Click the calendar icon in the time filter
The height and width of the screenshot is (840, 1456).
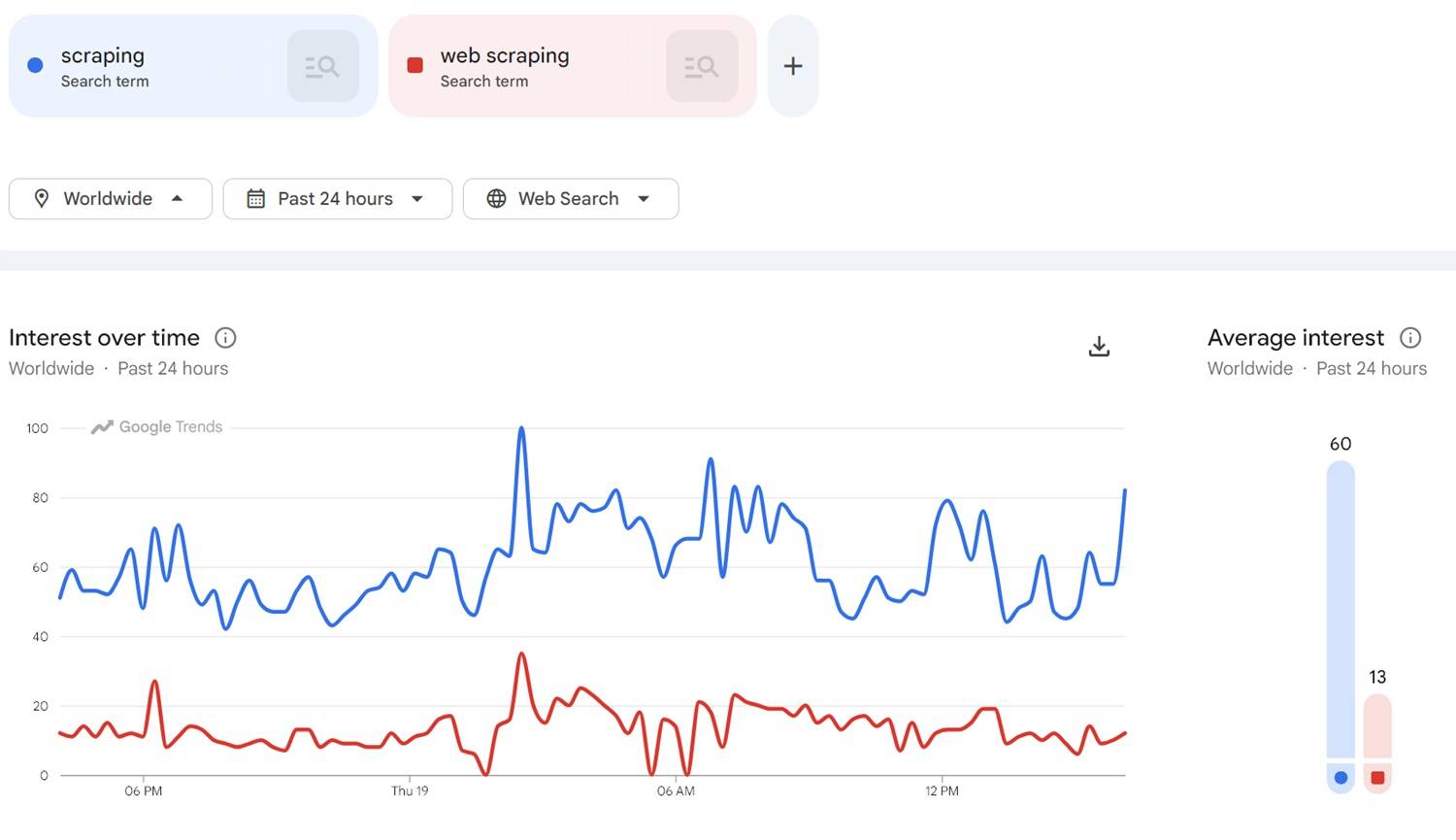(255, 198)
